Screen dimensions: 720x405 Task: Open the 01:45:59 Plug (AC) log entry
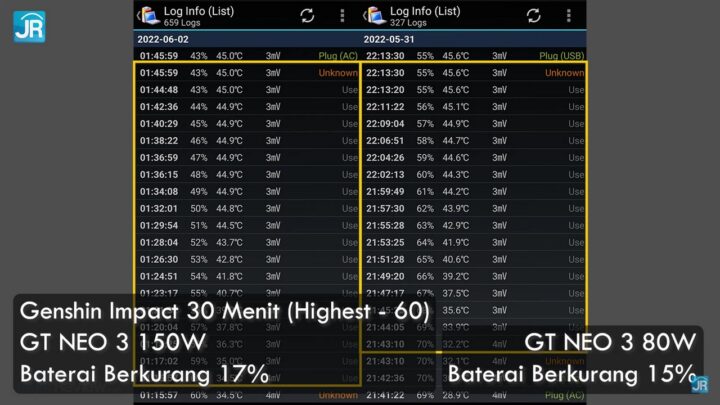[246, 55]
